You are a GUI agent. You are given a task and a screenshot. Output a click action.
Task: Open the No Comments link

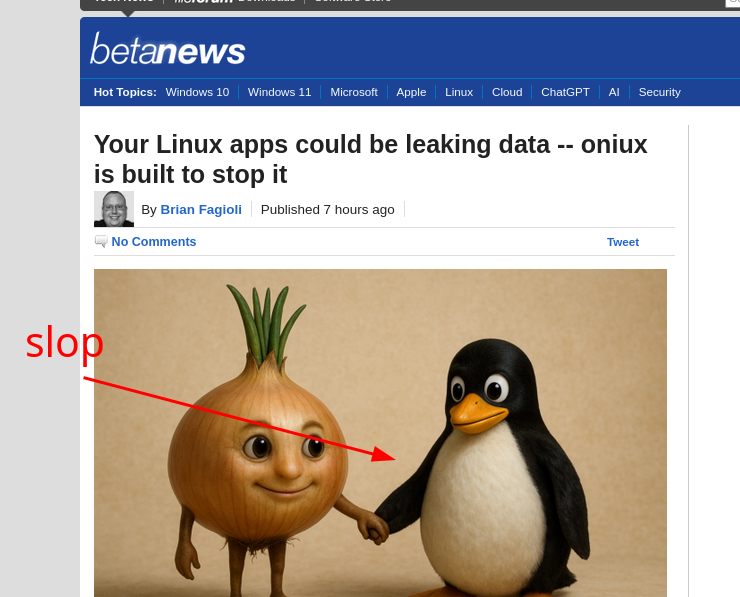pos(154,242)
